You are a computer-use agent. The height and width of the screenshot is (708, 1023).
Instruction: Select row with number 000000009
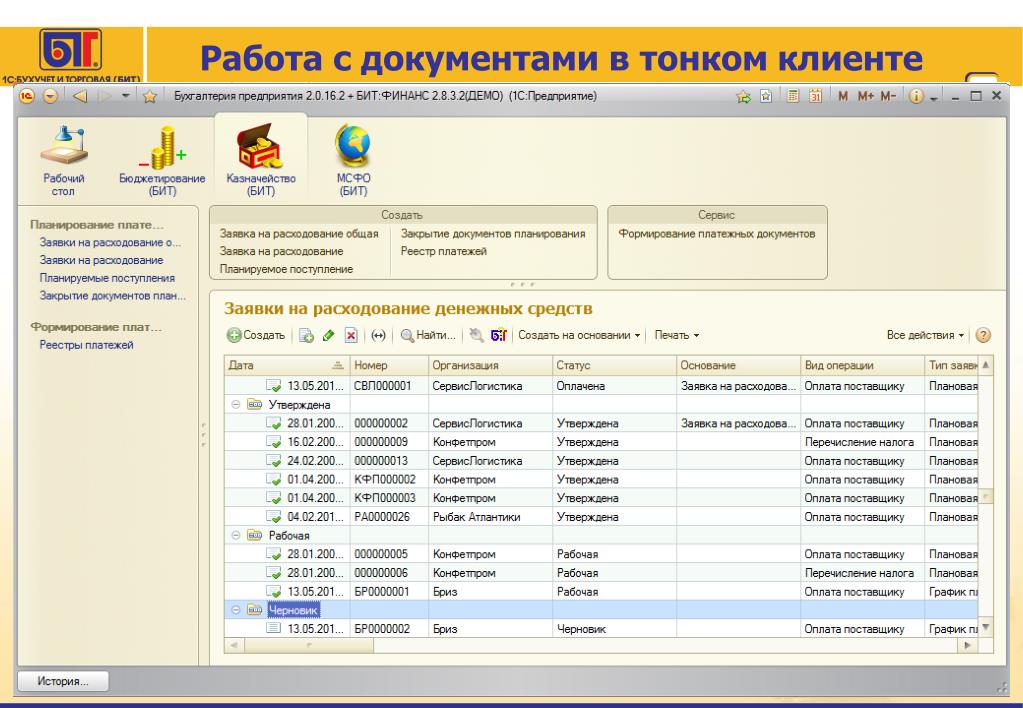click(601, 442)
